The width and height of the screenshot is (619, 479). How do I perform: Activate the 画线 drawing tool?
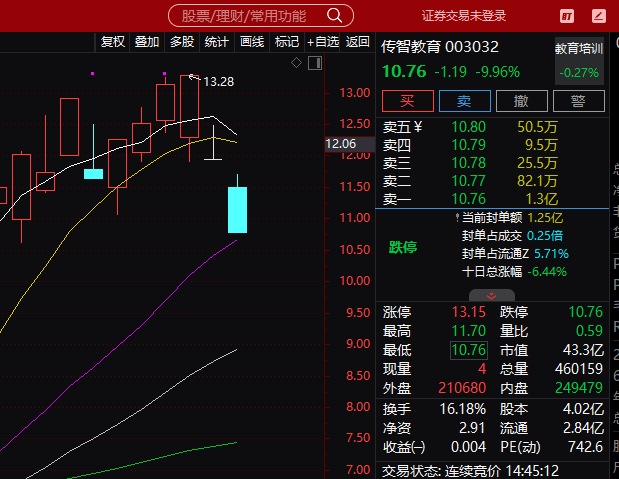252,42
